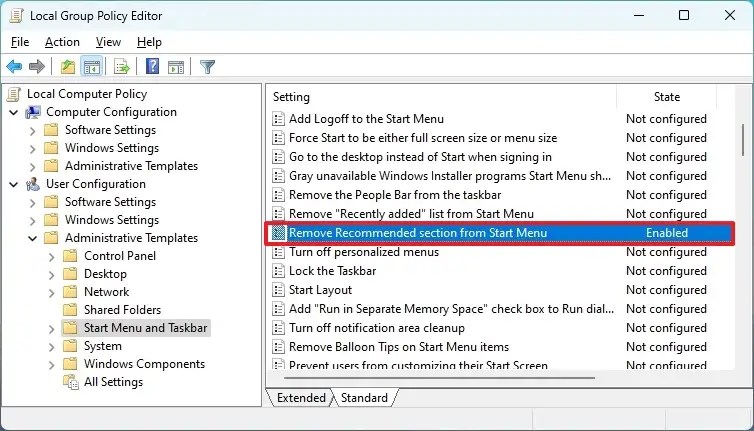Click the horizontal scrollbar below settings list
The image size is (754, 431).
439,378
